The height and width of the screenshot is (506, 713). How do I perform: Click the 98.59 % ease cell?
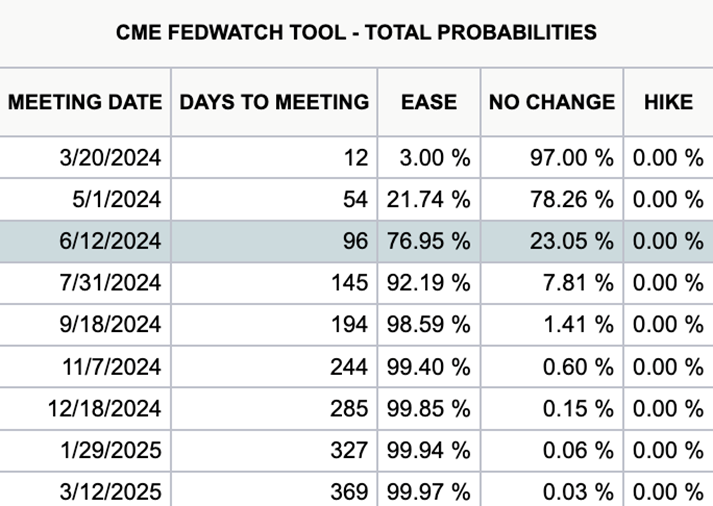click(x=429, y=325)
